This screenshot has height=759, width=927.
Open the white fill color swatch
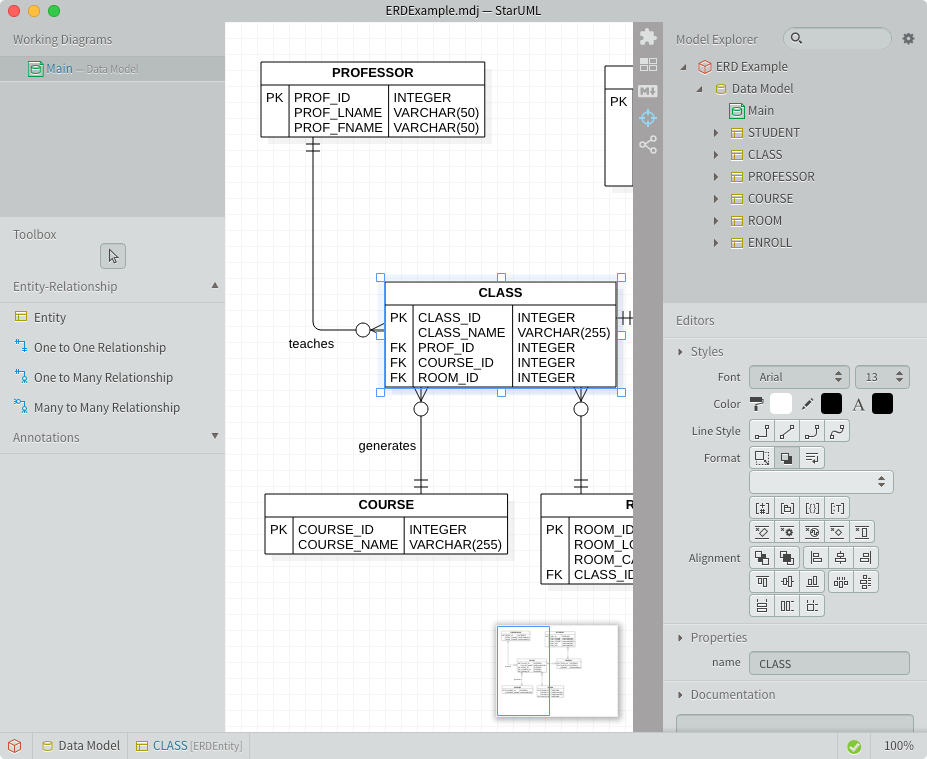pyautogui.click(x=781, y=404)
